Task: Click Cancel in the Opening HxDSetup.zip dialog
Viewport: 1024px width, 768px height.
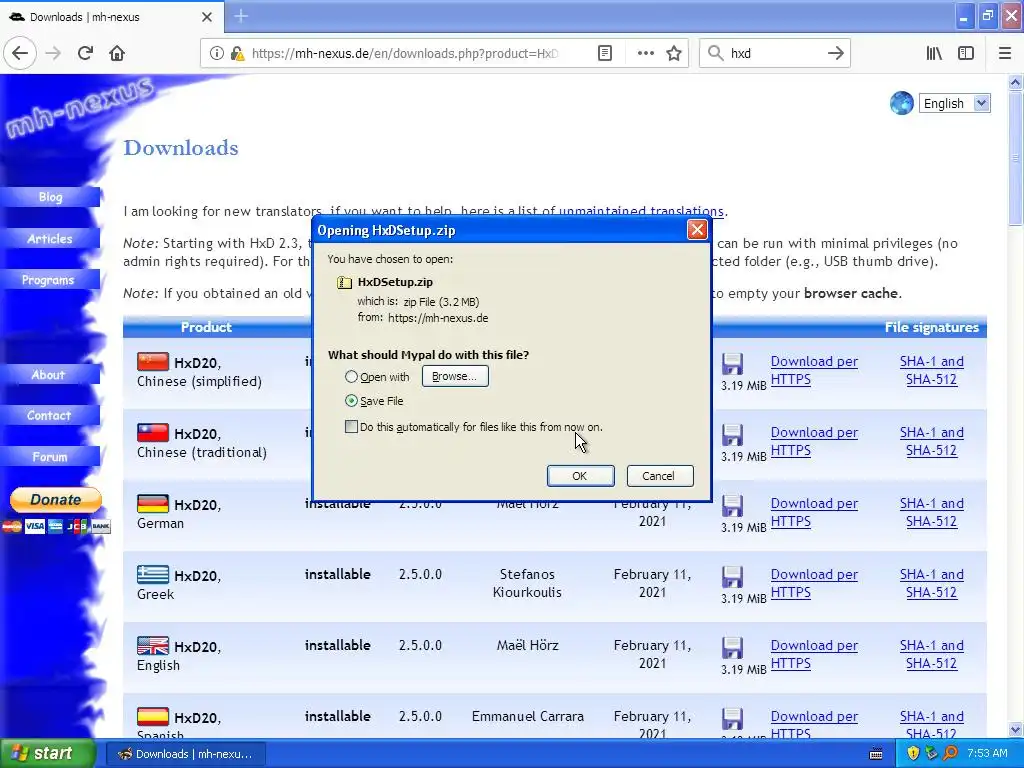Action: pyautogui.click(x=660, y=476)
